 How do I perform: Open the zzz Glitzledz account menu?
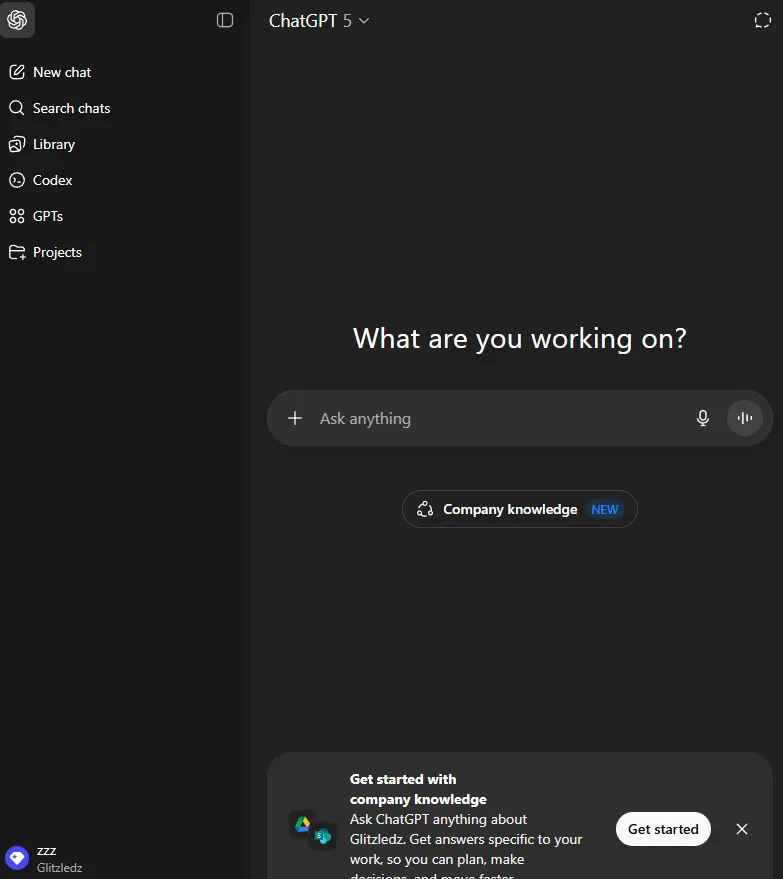coord(124,859)
